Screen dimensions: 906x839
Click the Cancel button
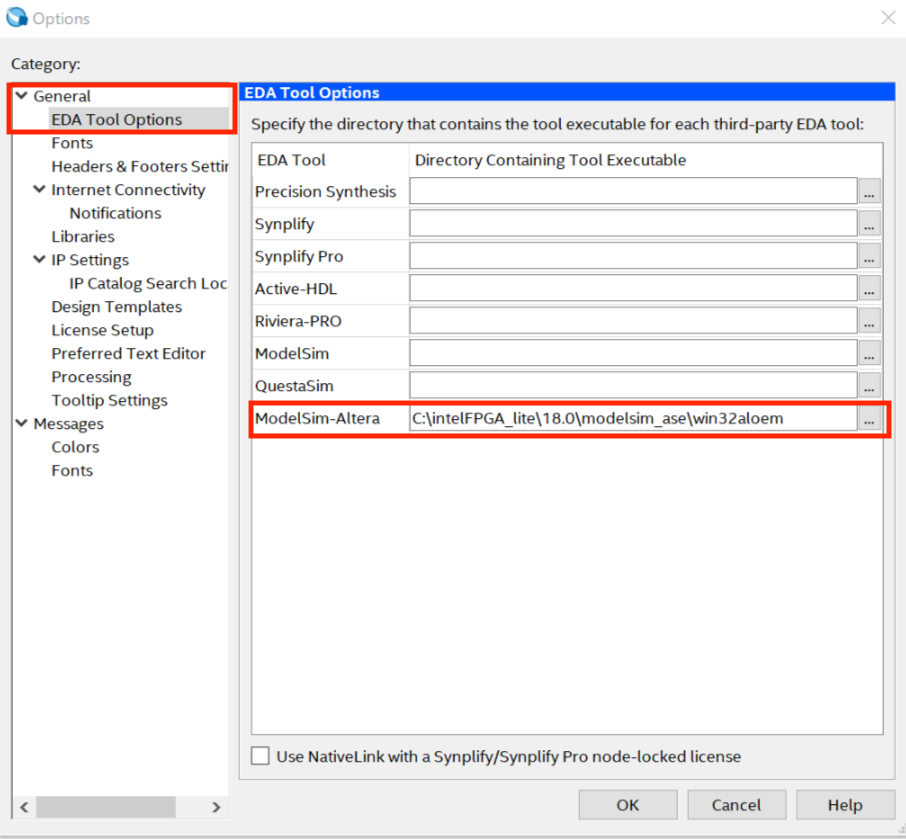(736, 805)
